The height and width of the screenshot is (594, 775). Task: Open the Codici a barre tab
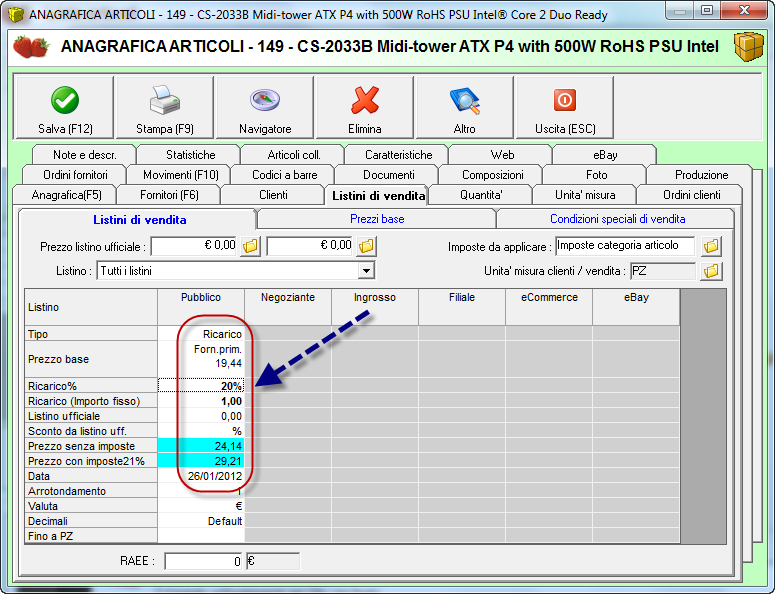click(285, 175)
